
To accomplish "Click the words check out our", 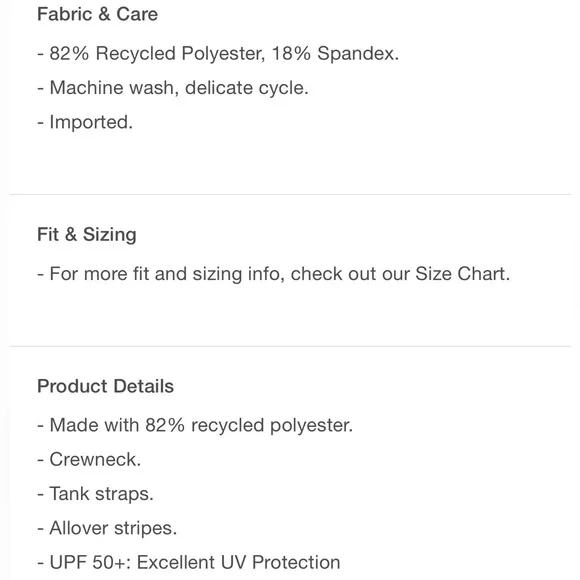I will pos(350,274).
